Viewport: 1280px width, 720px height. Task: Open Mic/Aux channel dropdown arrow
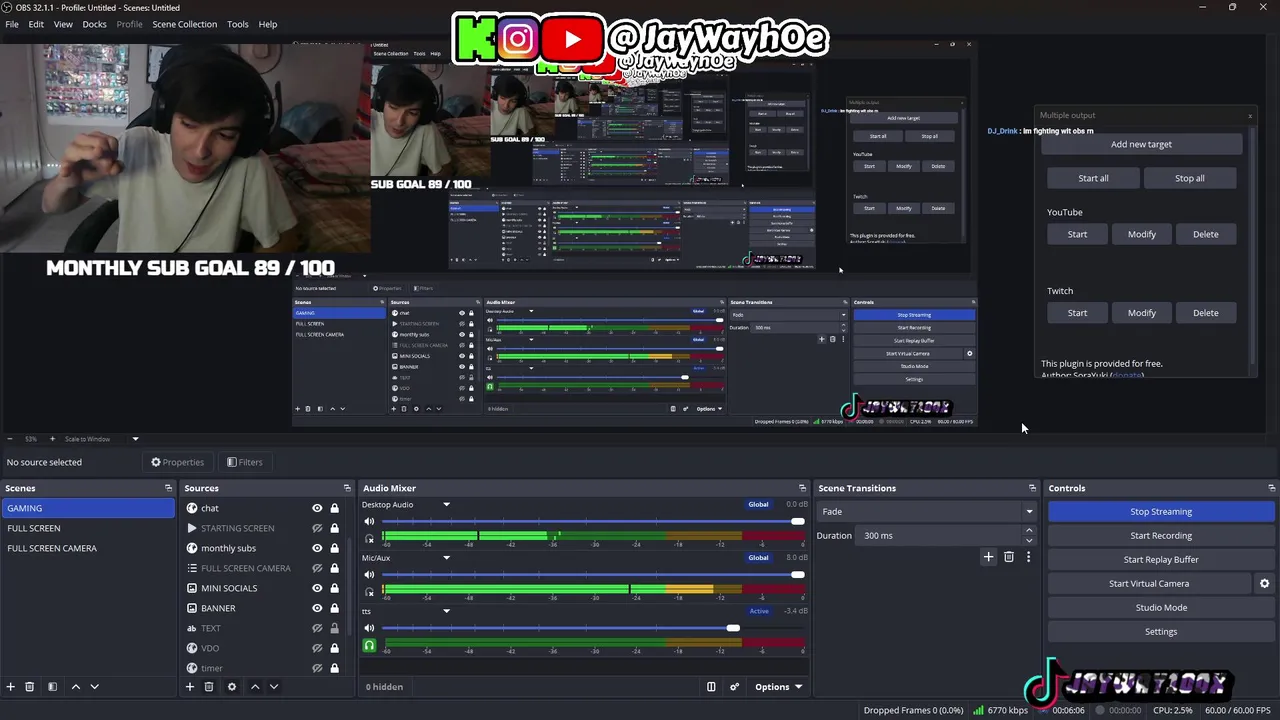(447, 558)
